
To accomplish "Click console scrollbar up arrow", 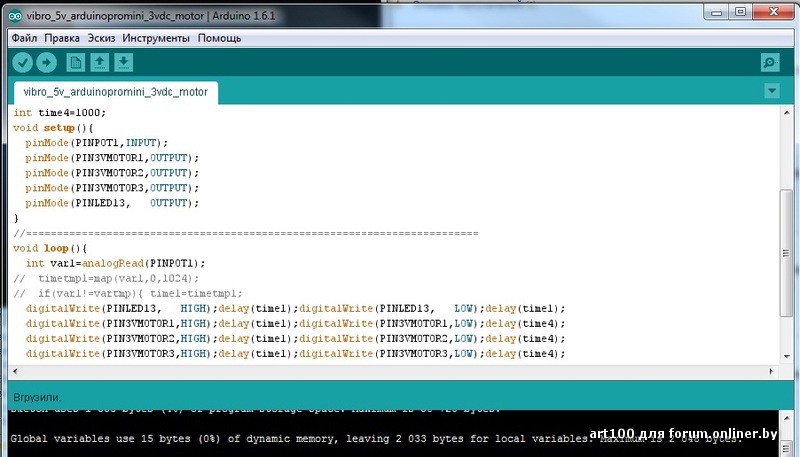I will (x=786, y=419).
